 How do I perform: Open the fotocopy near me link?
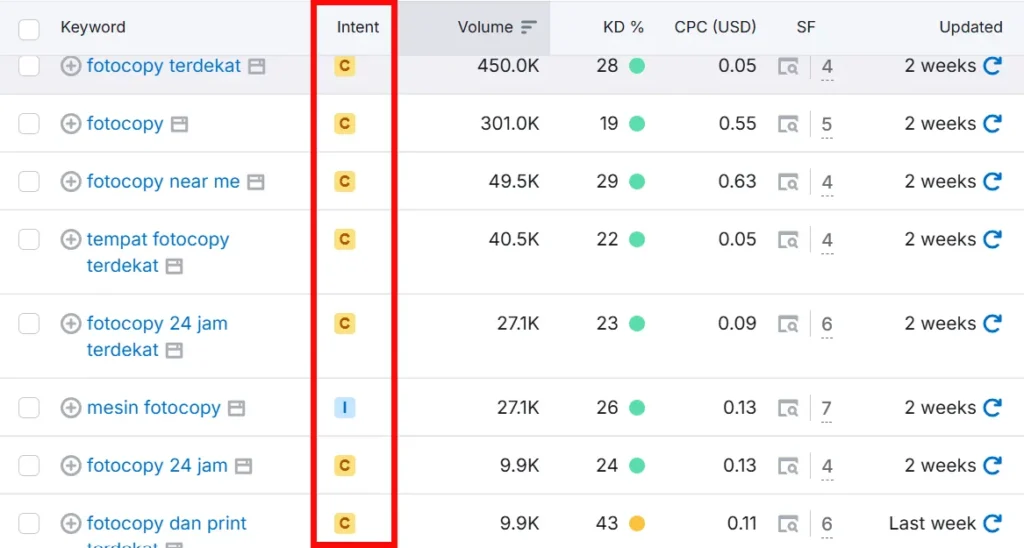(163, 181)
